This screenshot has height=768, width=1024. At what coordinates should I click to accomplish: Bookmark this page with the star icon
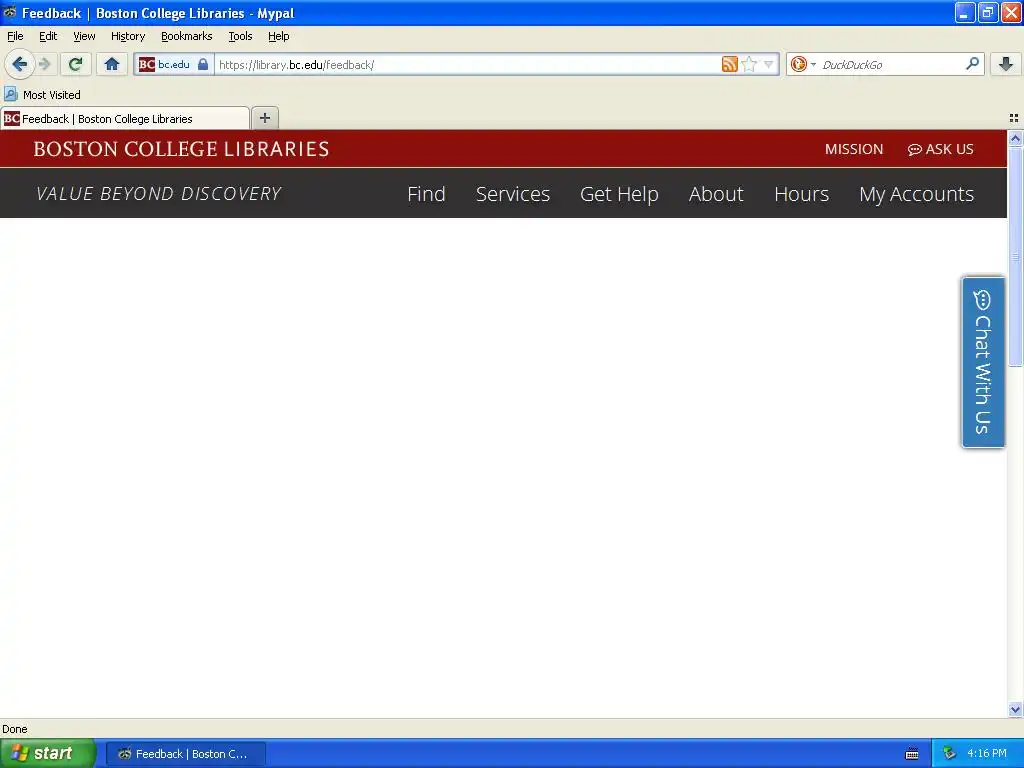749,64
